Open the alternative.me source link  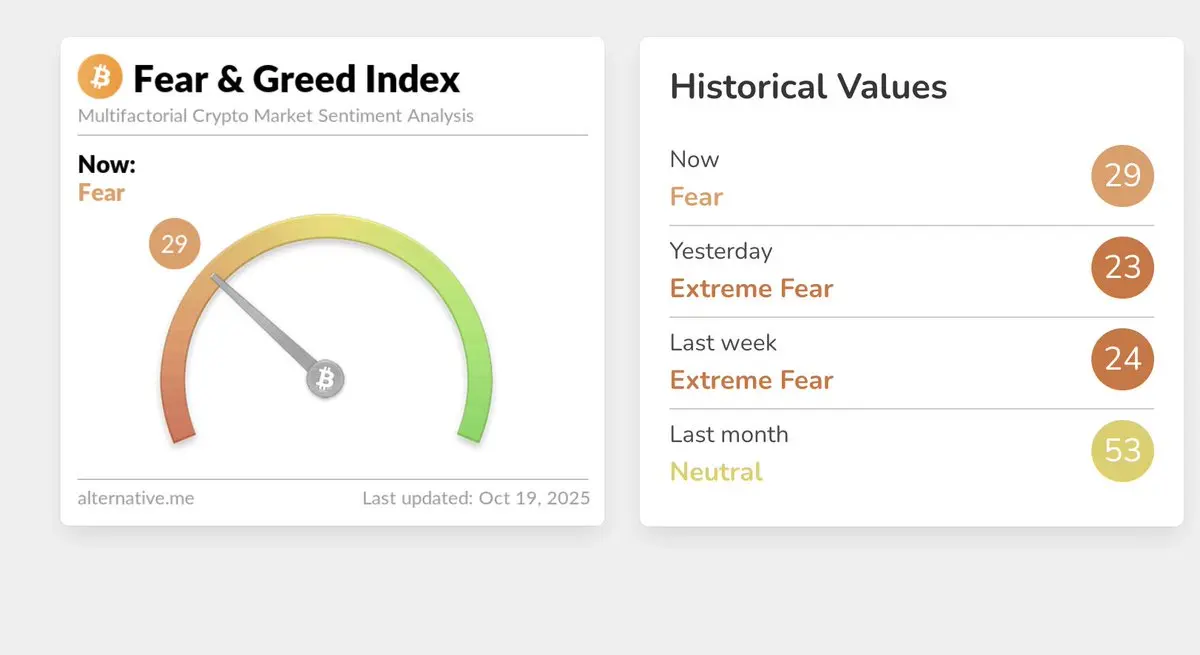[x=136, y=497]
